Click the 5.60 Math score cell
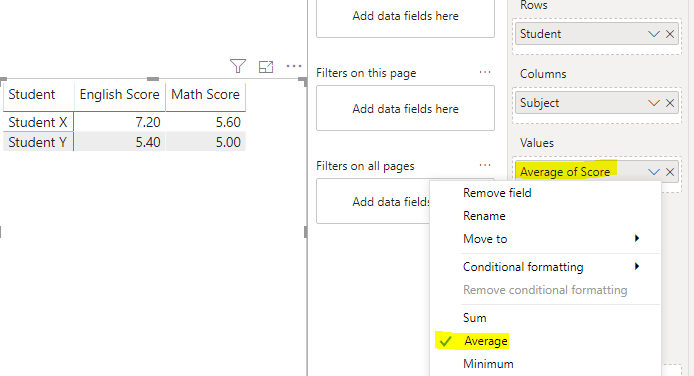 click(x=205, y=122)
